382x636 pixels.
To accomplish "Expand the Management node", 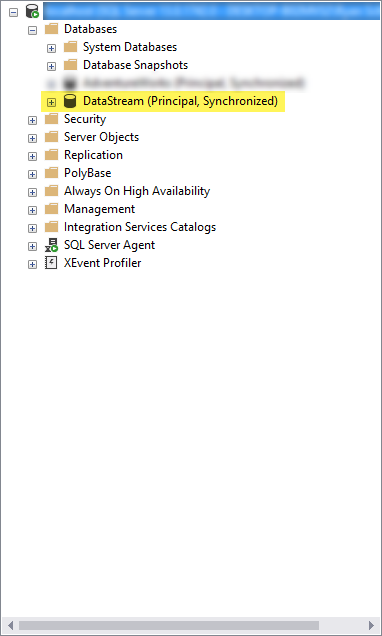I will click(x=32, y=210).
